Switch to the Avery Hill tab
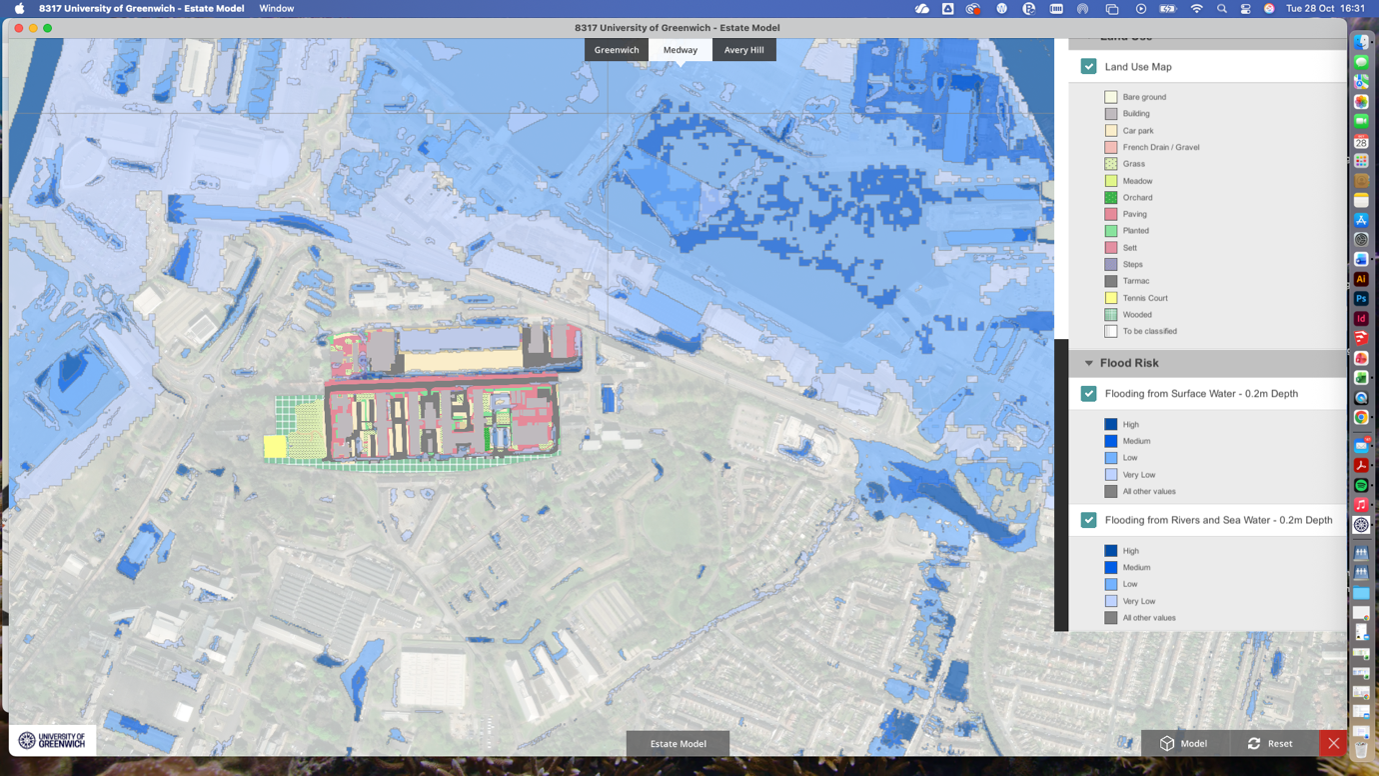This screenshot has height=779, width=1384. click(x=744, y=49)
